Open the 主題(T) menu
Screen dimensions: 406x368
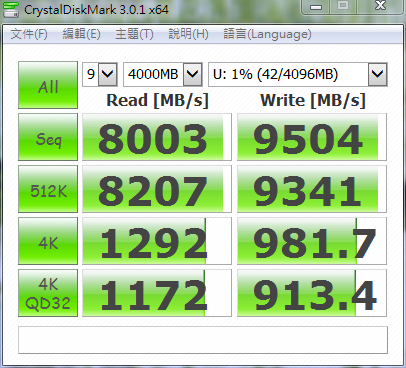[x=134, y=34]
